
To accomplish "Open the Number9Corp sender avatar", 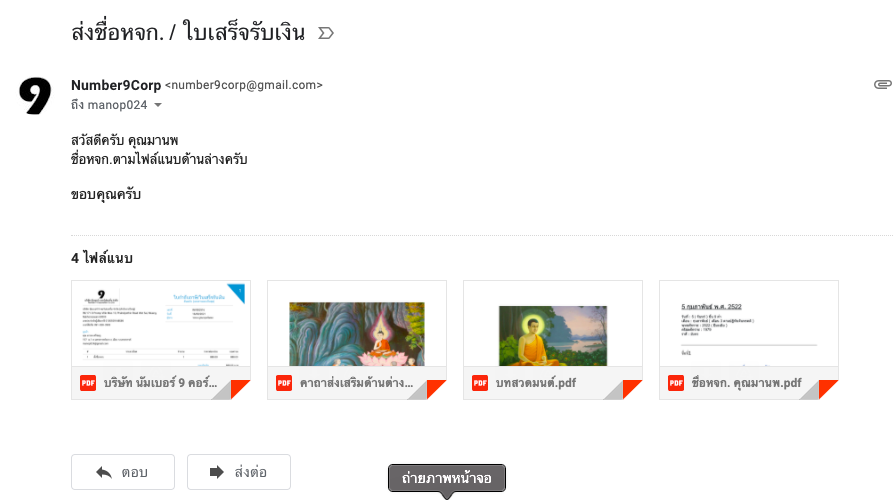I will [x=35, y=96].
